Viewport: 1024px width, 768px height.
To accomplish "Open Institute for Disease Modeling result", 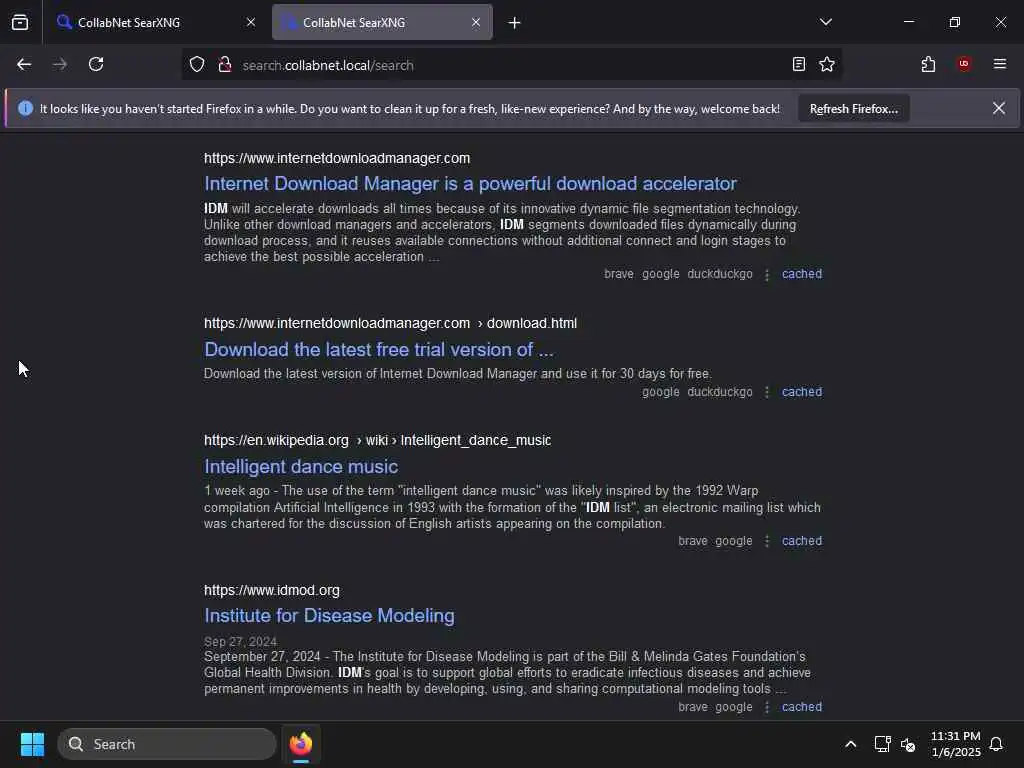I will point(329,615).
